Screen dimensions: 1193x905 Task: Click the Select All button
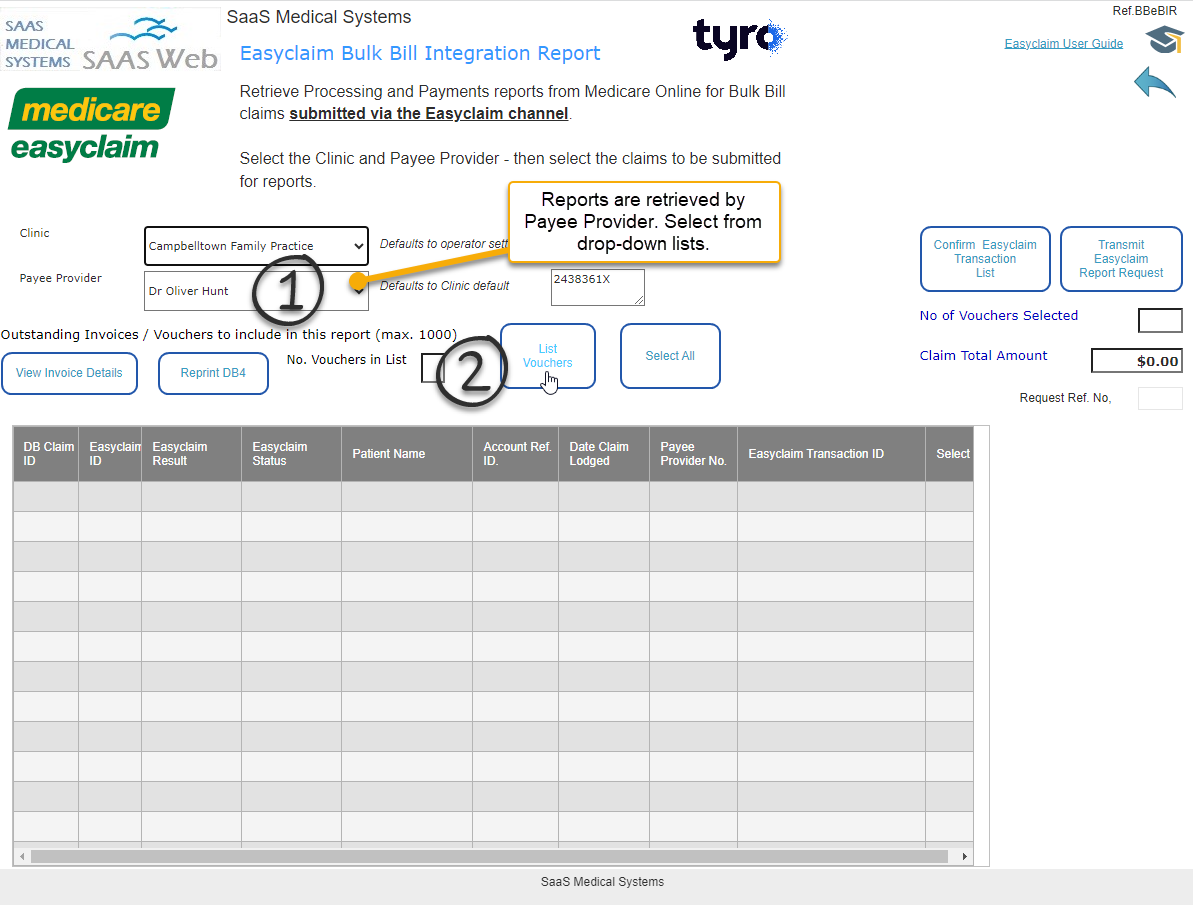coord(670,355)
